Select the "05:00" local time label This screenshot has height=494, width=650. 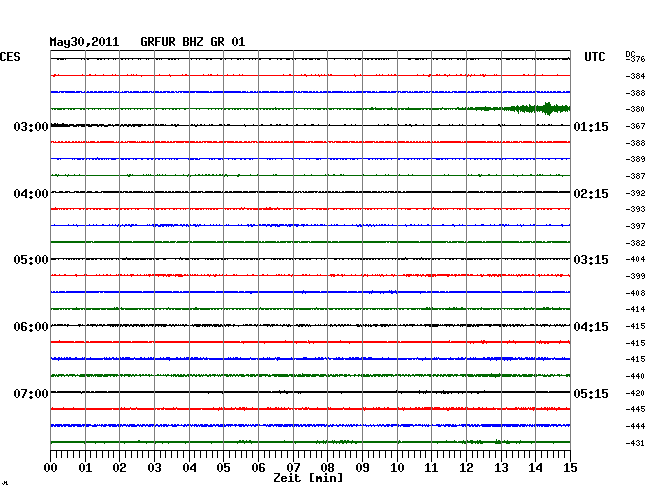tap(31, 260)
